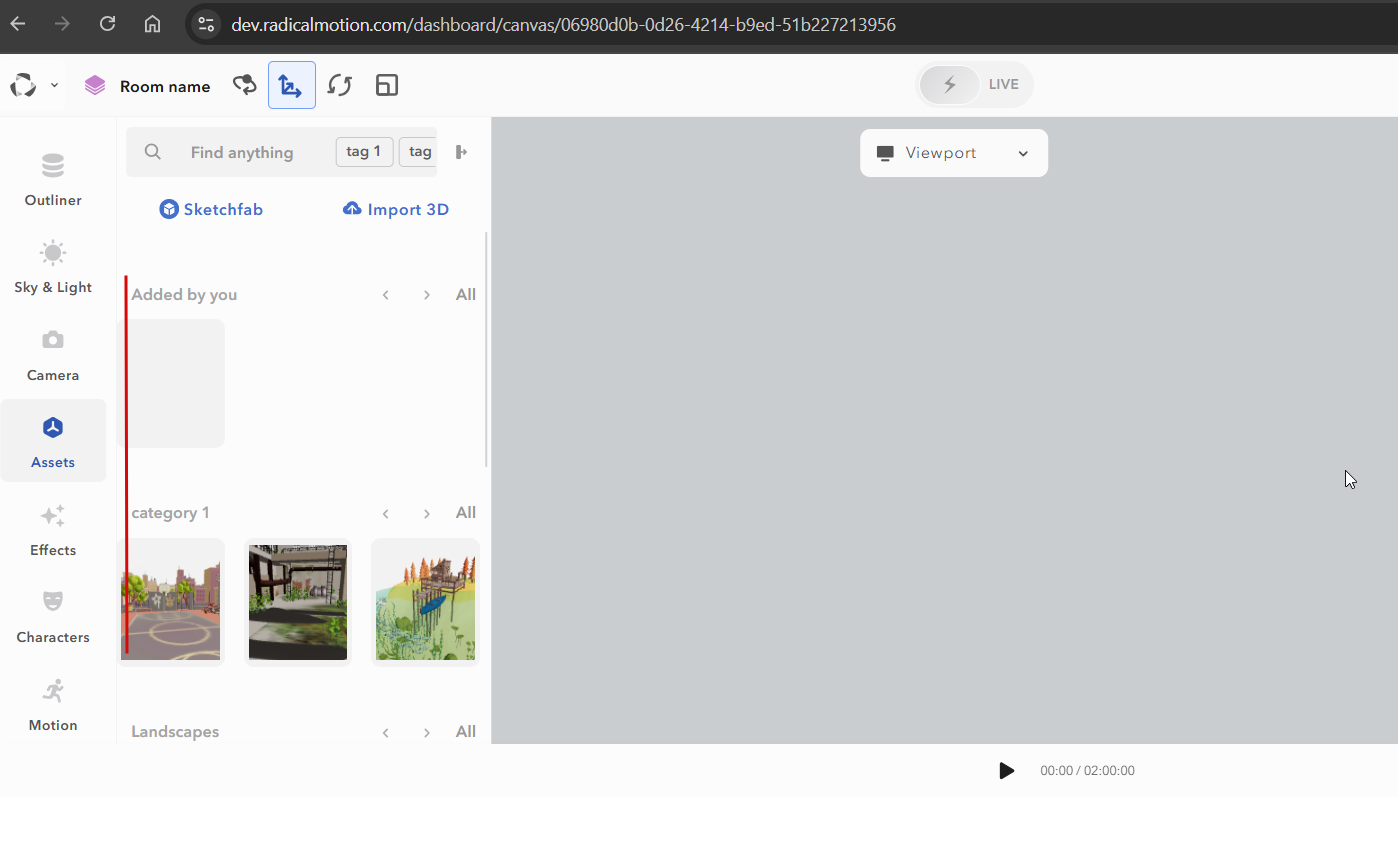Go to next in category 1
Screen dimensions: 1398x858
427,513
